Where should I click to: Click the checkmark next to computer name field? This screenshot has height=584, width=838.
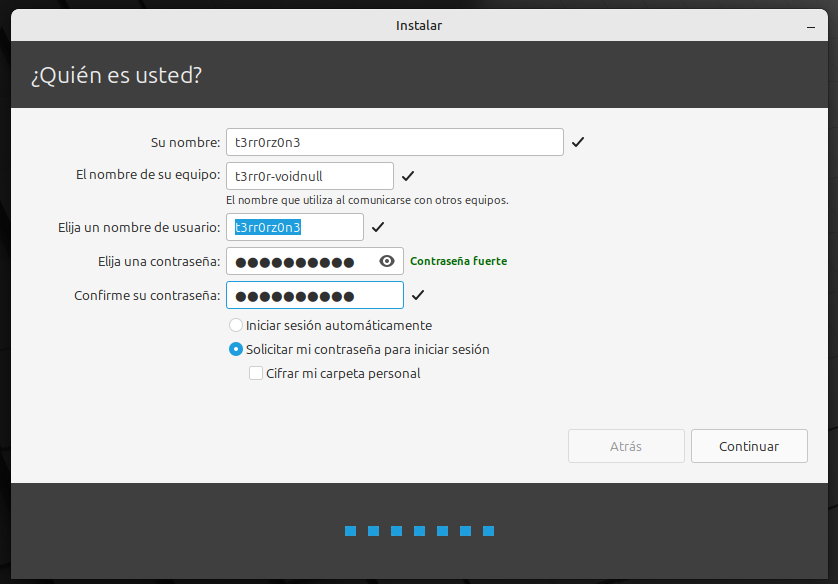[407, 177]
